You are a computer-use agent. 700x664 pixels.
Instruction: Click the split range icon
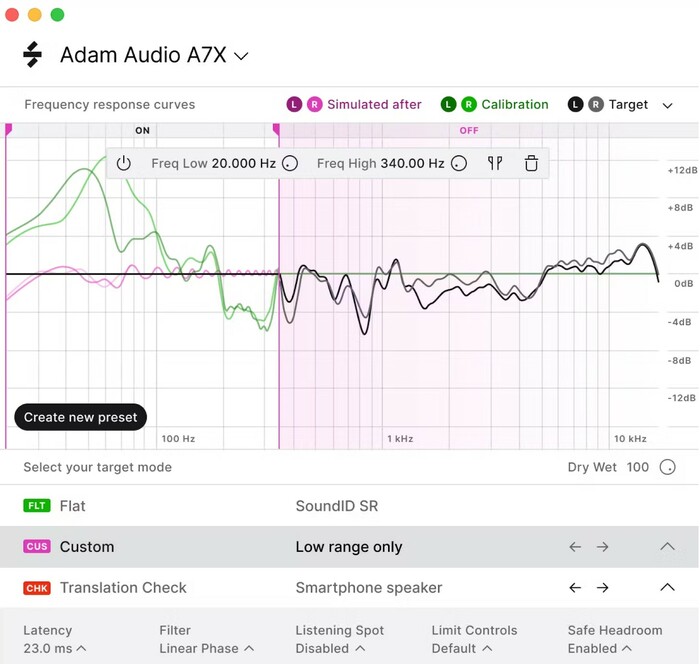[x=495, y=163]
